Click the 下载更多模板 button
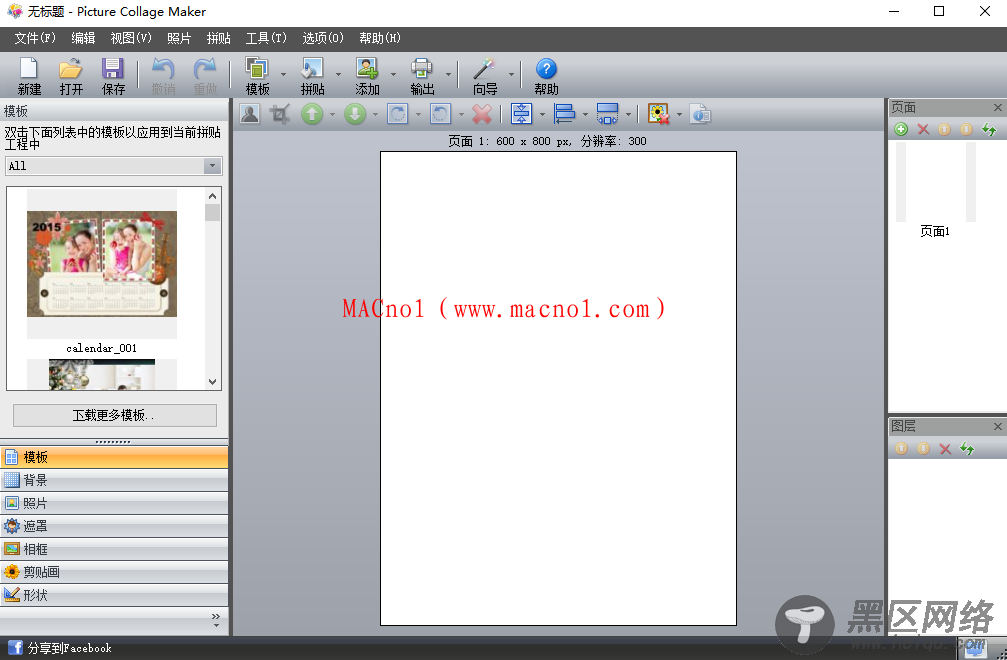This screenshot has width=1007, height=660. [115, 415]
